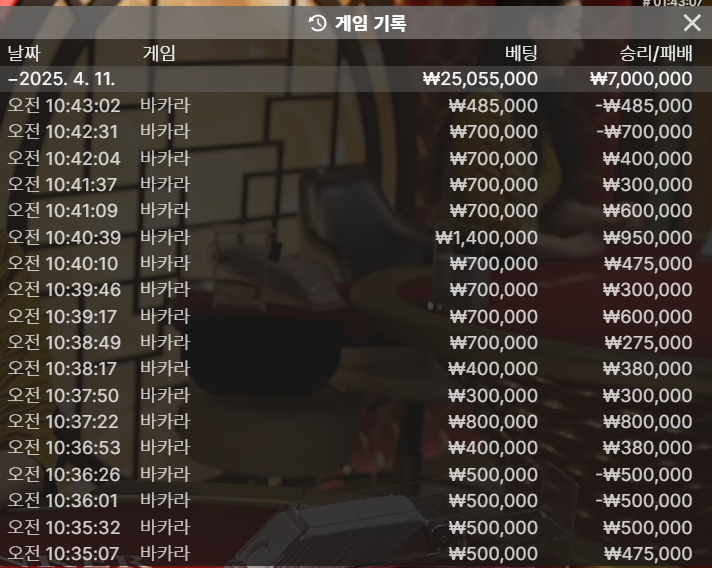Open the 오전 10:41:09 game entry

[x=356, y=211]
